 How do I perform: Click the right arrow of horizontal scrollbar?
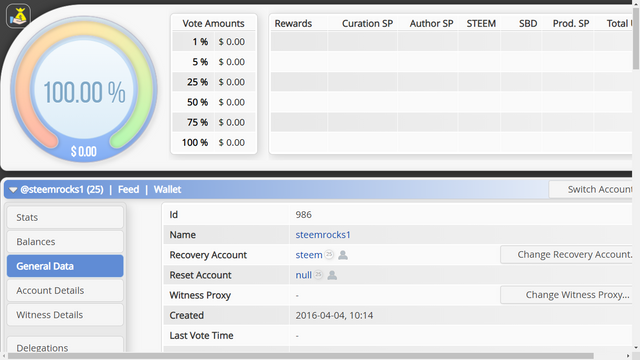tap(628, 356)
